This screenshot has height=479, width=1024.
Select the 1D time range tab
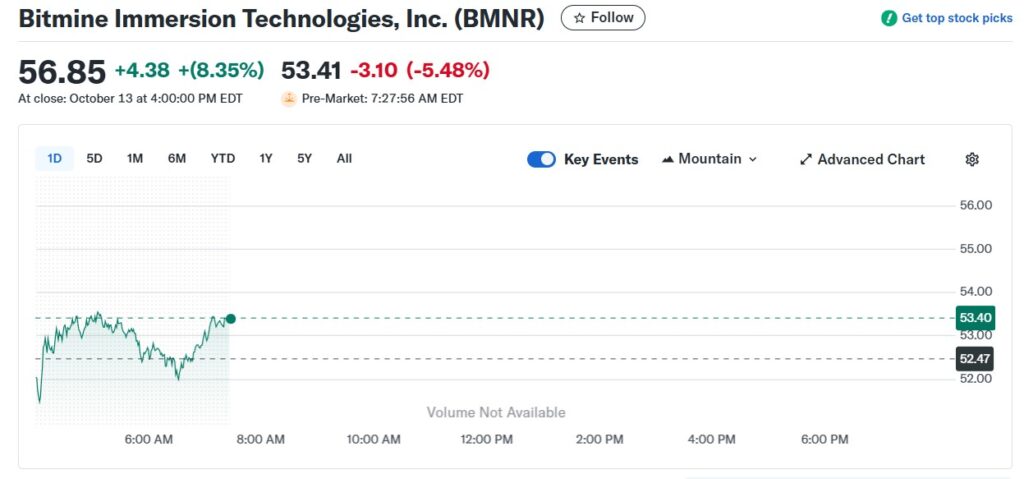(54, 159)
